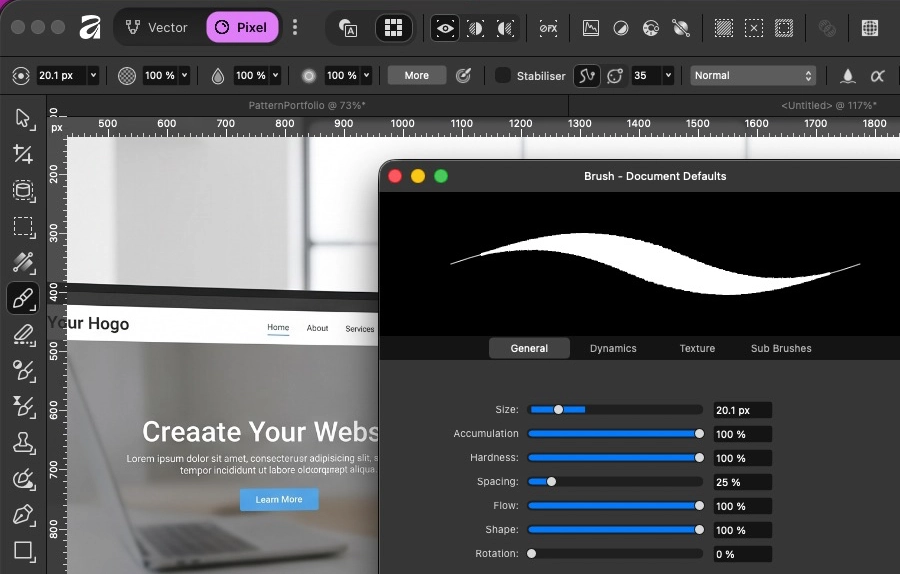Open the hardness percentage dropdown arrow
Screen dimensions: 900x574
coord(366,75)
